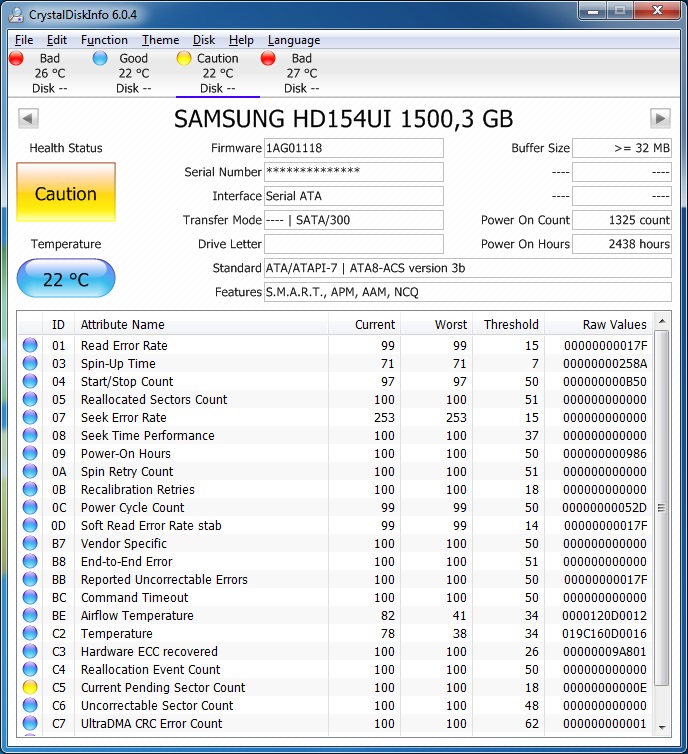
Task: Click the status icon for Read Error Rate
Action: 30,345
